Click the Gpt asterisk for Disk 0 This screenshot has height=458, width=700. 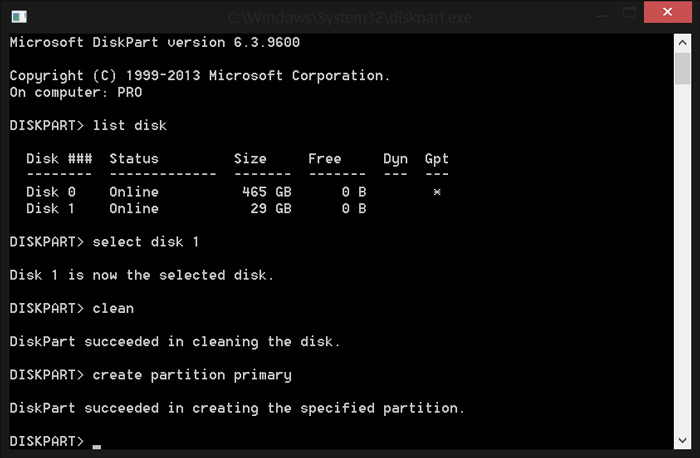[x=437, y=192]
